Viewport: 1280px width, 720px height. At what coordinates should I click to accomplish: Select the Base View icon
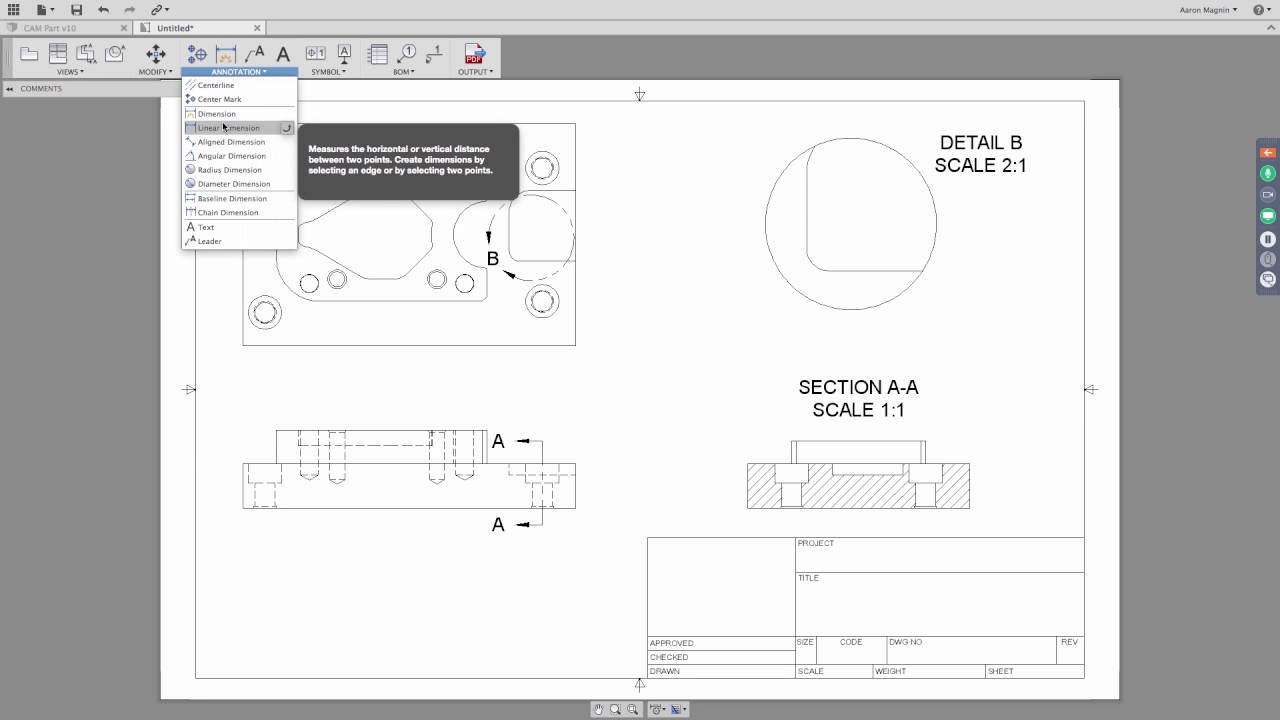click(x=29, y=54)
